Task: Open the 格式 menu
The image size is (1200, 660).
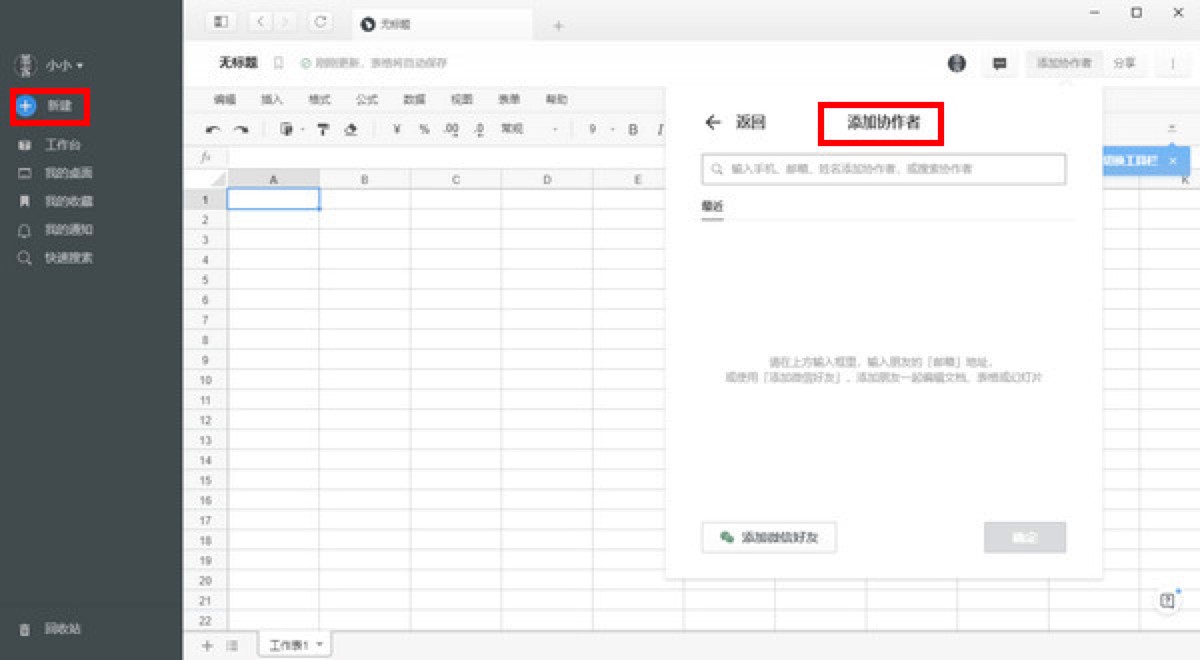Action: pos(319,100)
